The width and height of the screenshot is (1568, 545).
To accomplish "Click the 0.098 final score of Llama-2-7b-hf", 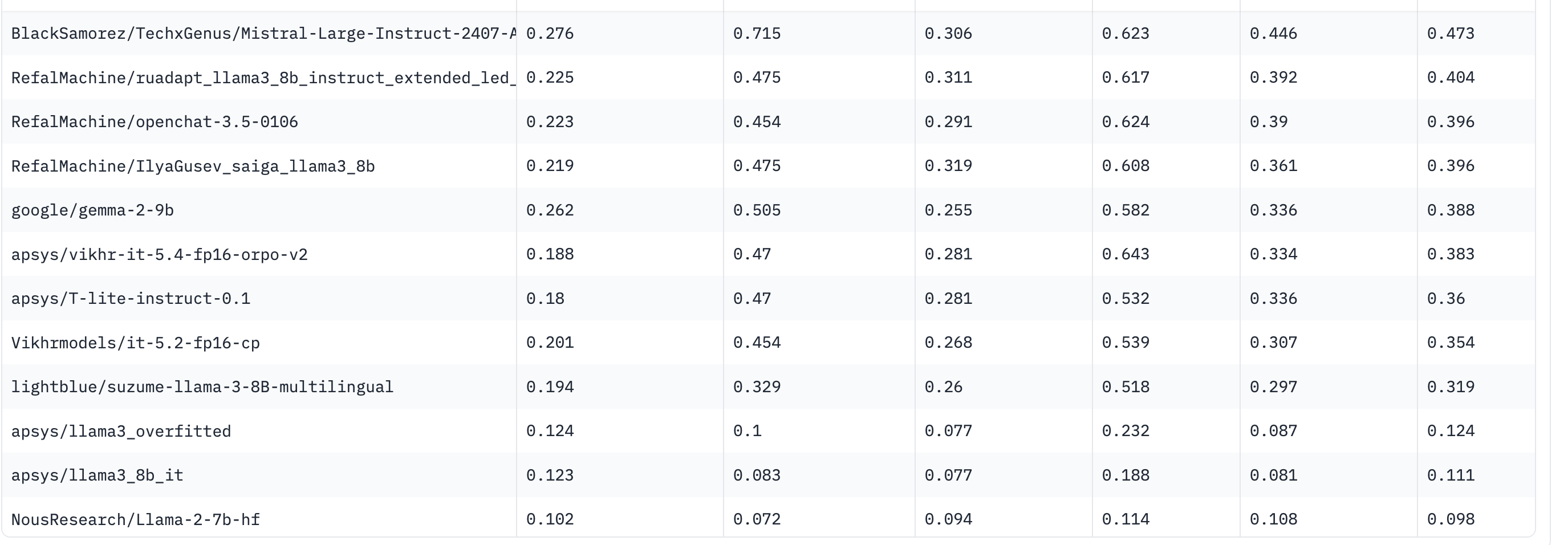I will click(1451, 519).
